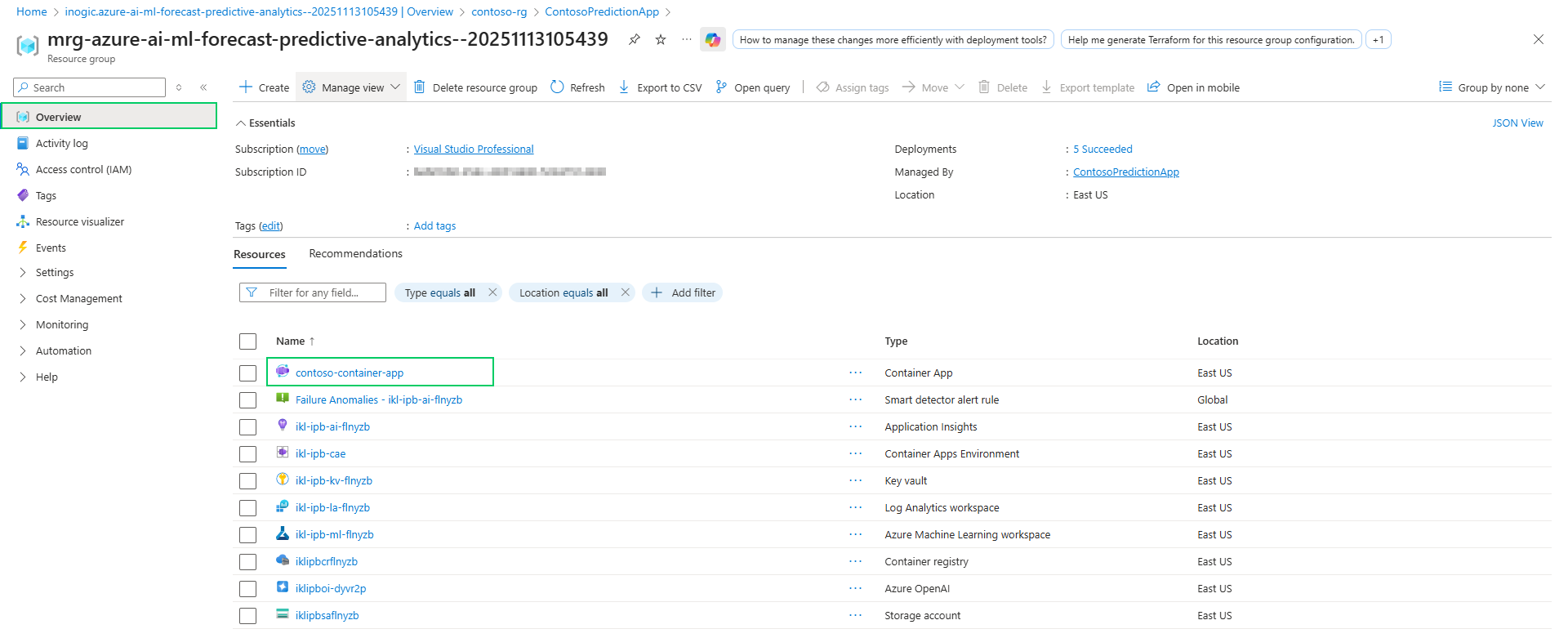
Task: Open Activity log from sidebar menu
Action: click(x=61, y=144)
